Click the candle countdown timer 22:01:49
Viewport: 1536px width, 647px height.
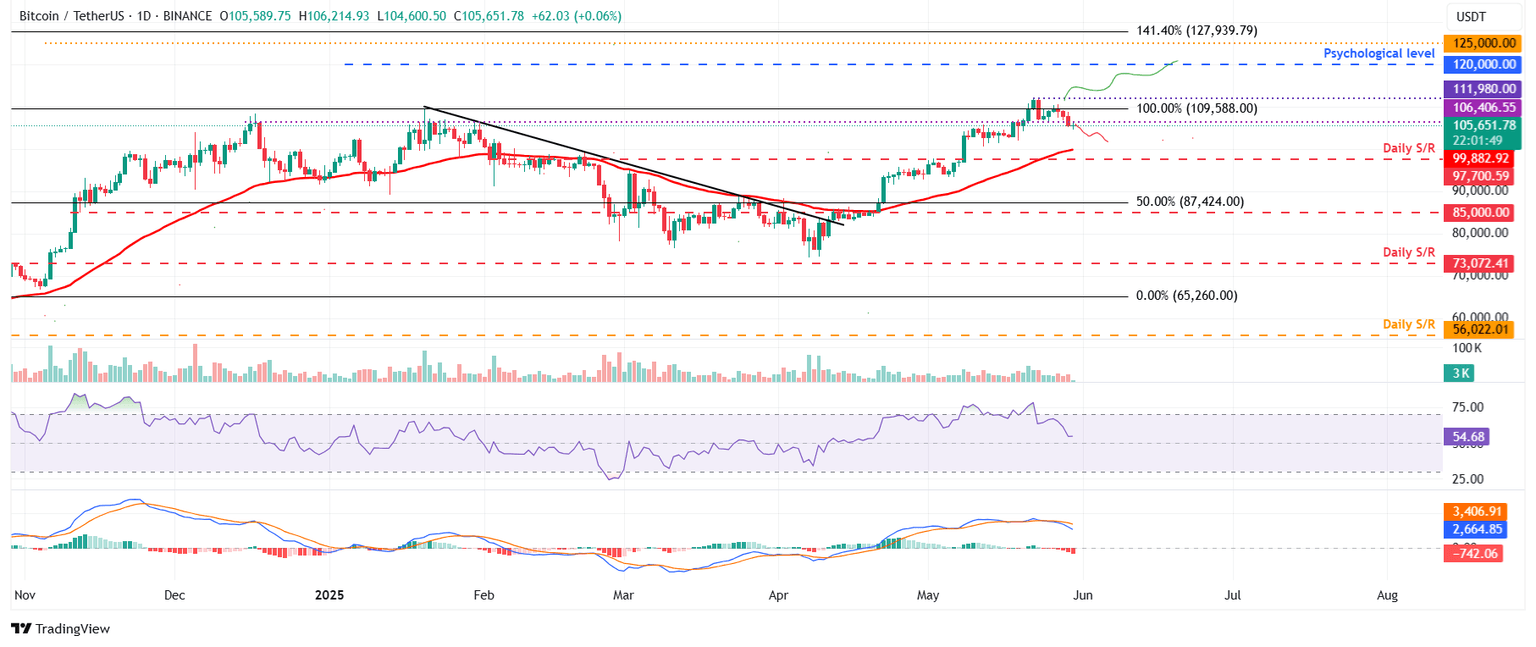coord(1479,142)
